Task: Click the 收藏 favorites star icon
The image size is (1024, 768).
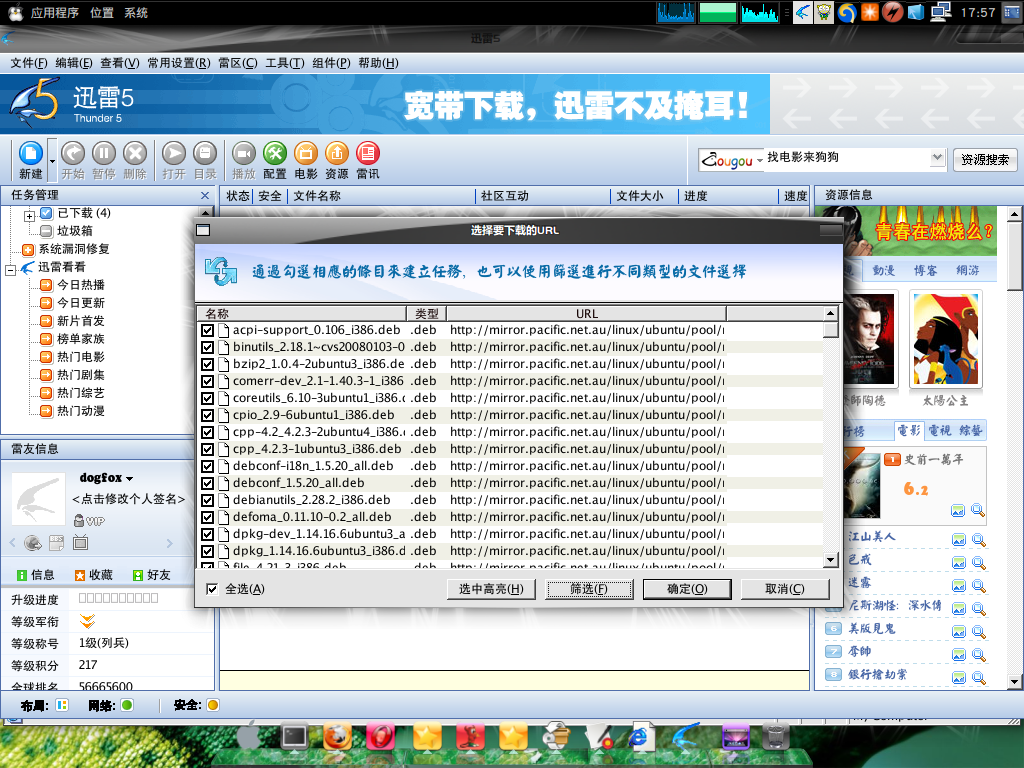Action: click(x=80, y=575)
